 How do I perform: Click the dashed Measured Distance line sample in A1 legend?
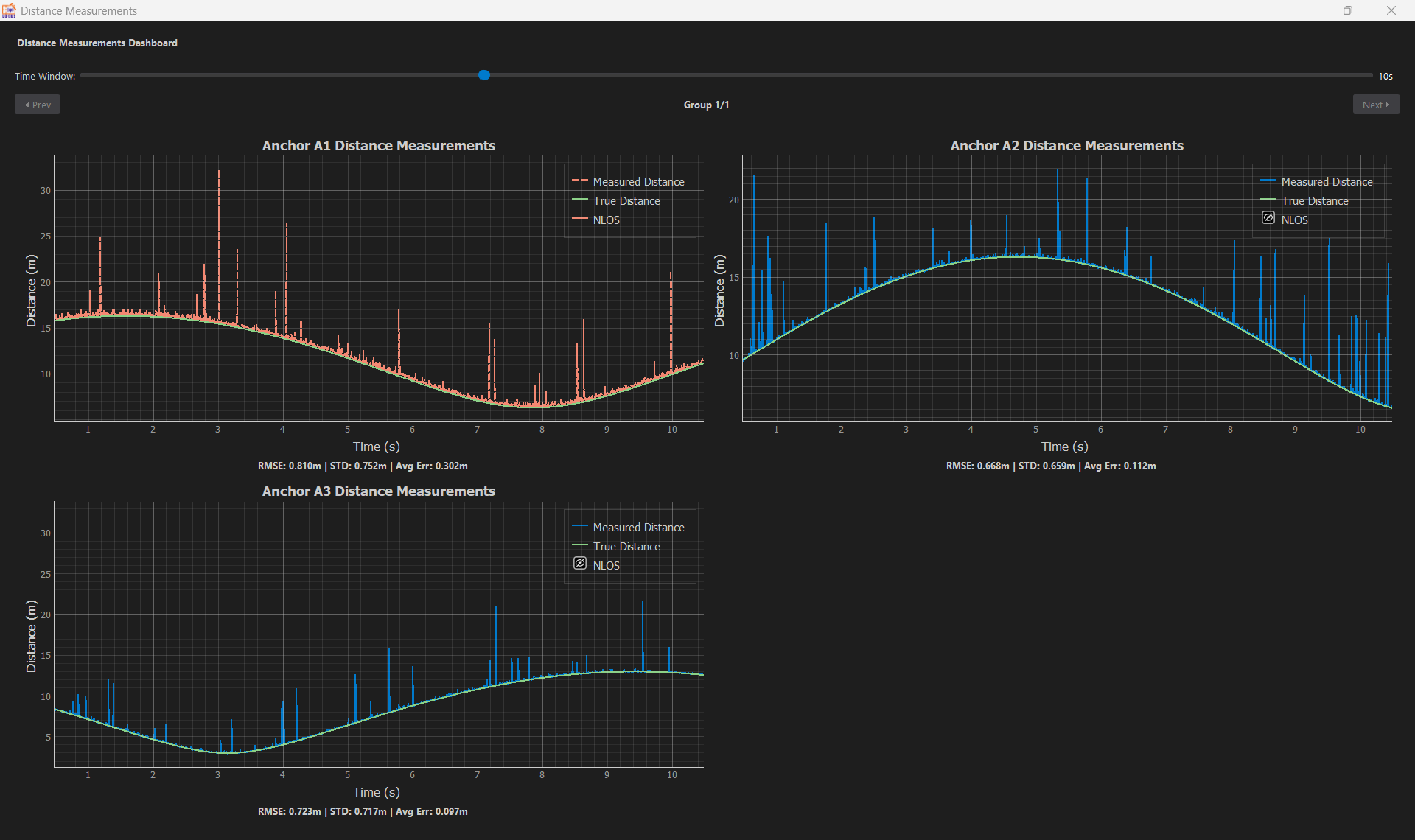pos(580,181)
